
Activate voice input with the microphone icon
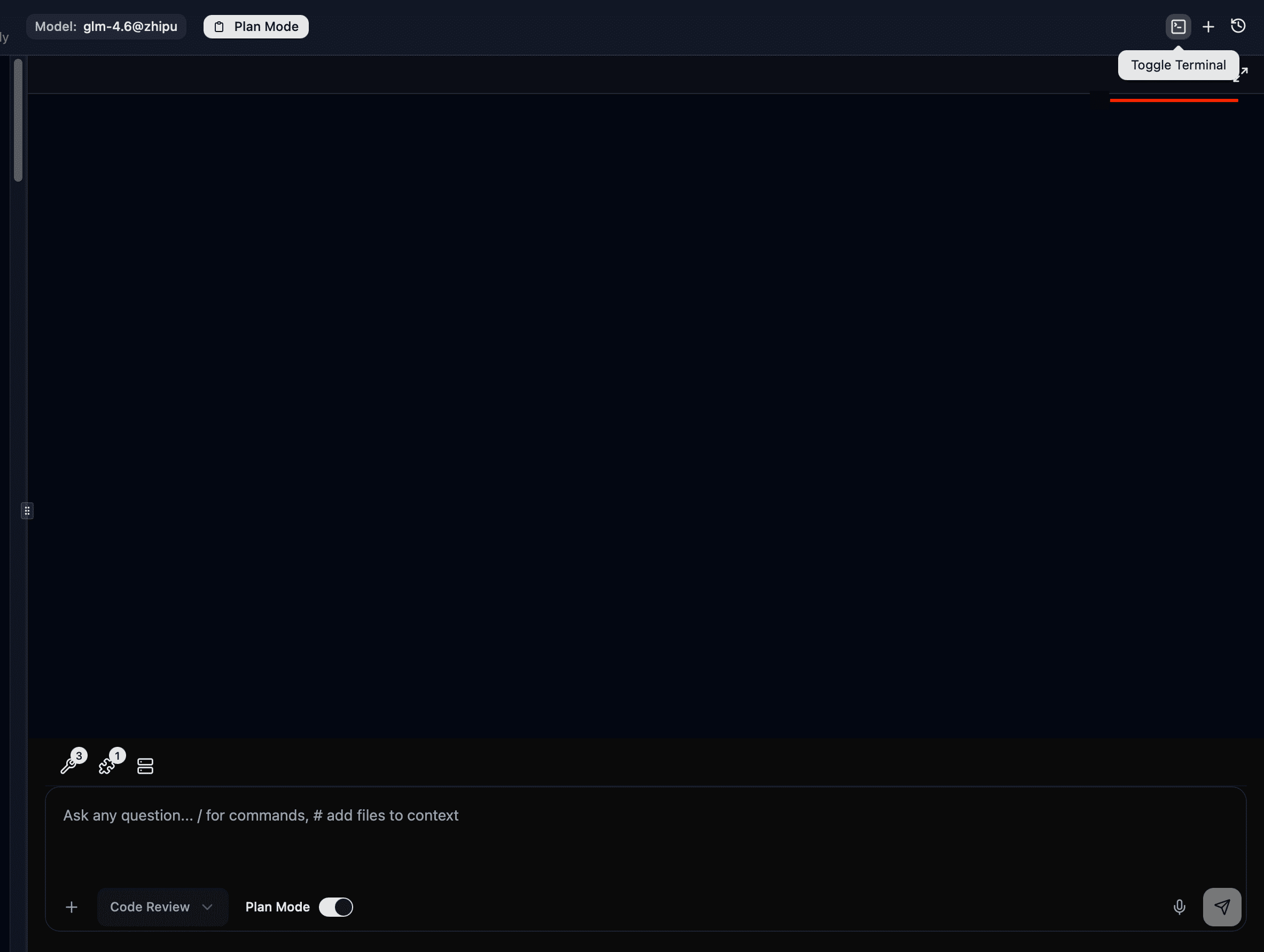pos(1179,907)
